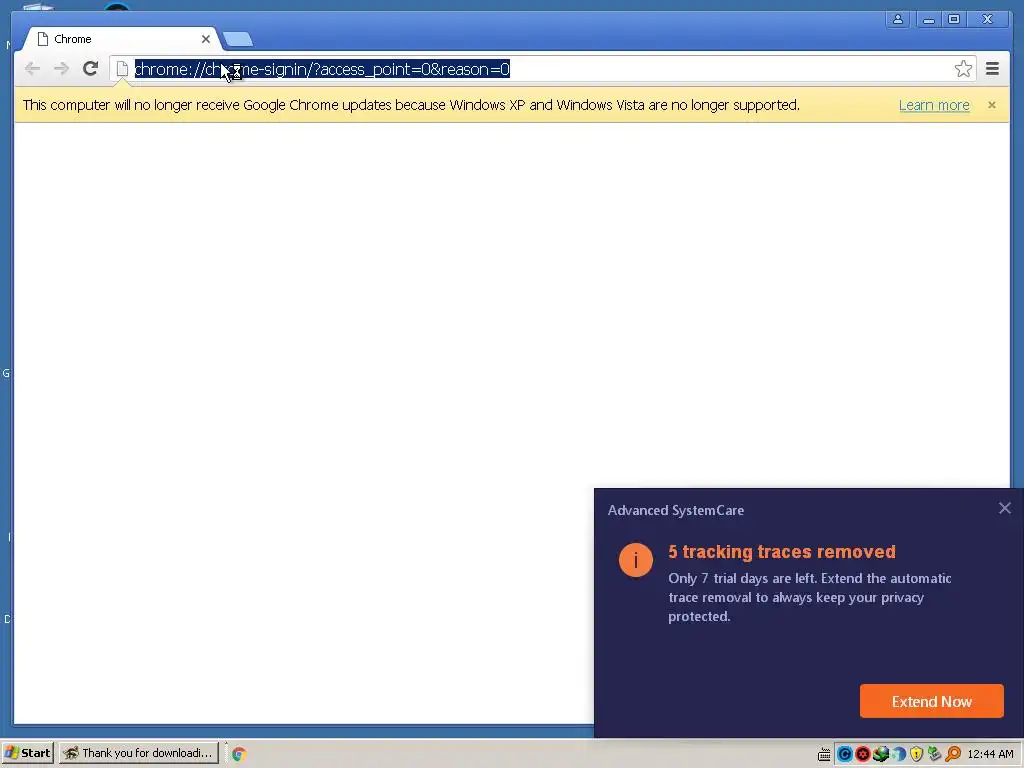Bookmark this page with the star icon
1024x768 pixels.
963,69
